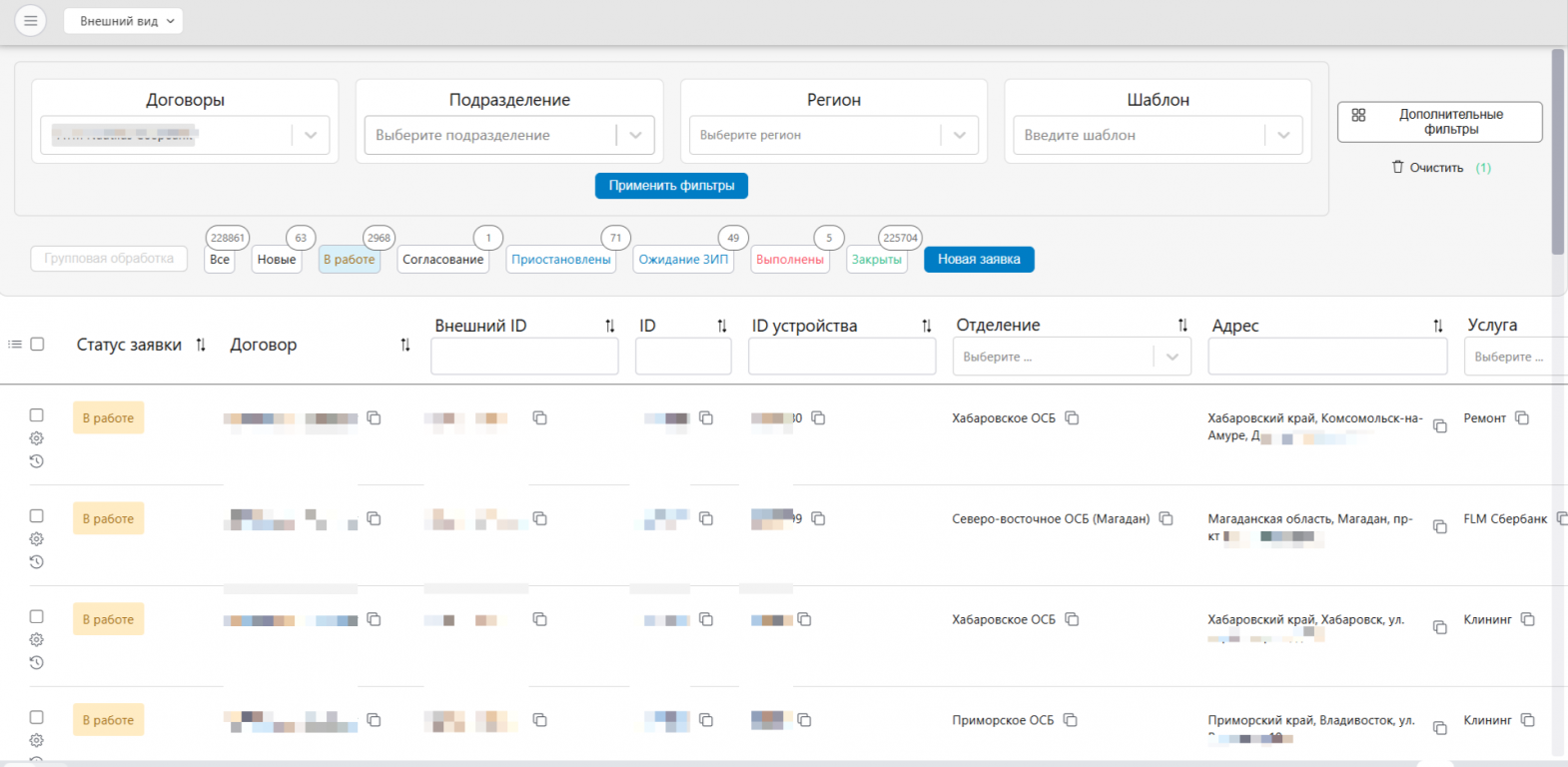Create a request with Новая заявка button
Image resolution: width=1568 pixels, height=767 pixels.
[979, 260]
